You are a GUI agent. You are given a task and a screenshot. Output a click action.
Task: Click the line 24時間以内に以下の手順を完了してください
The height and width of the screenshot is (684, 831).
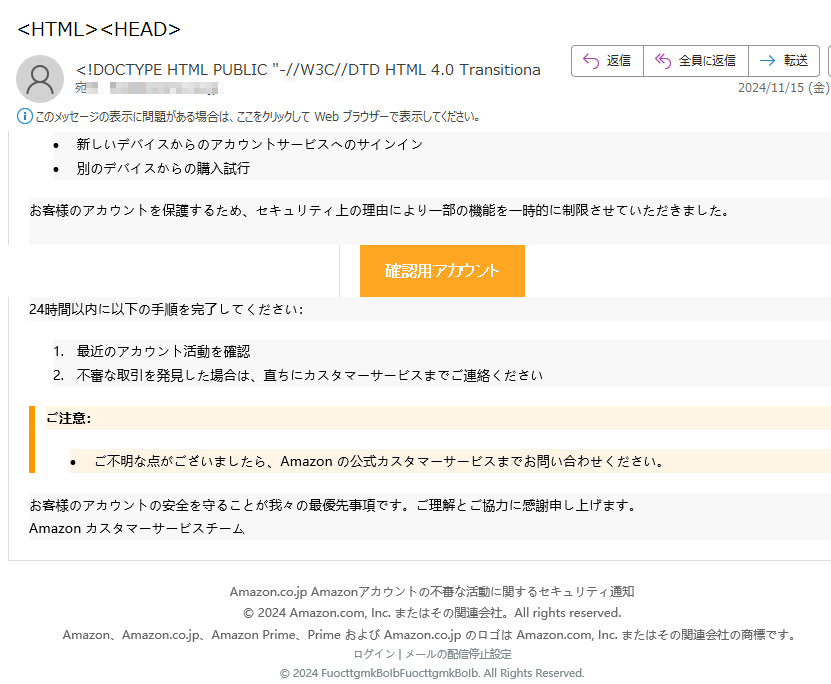coord(166,309)
